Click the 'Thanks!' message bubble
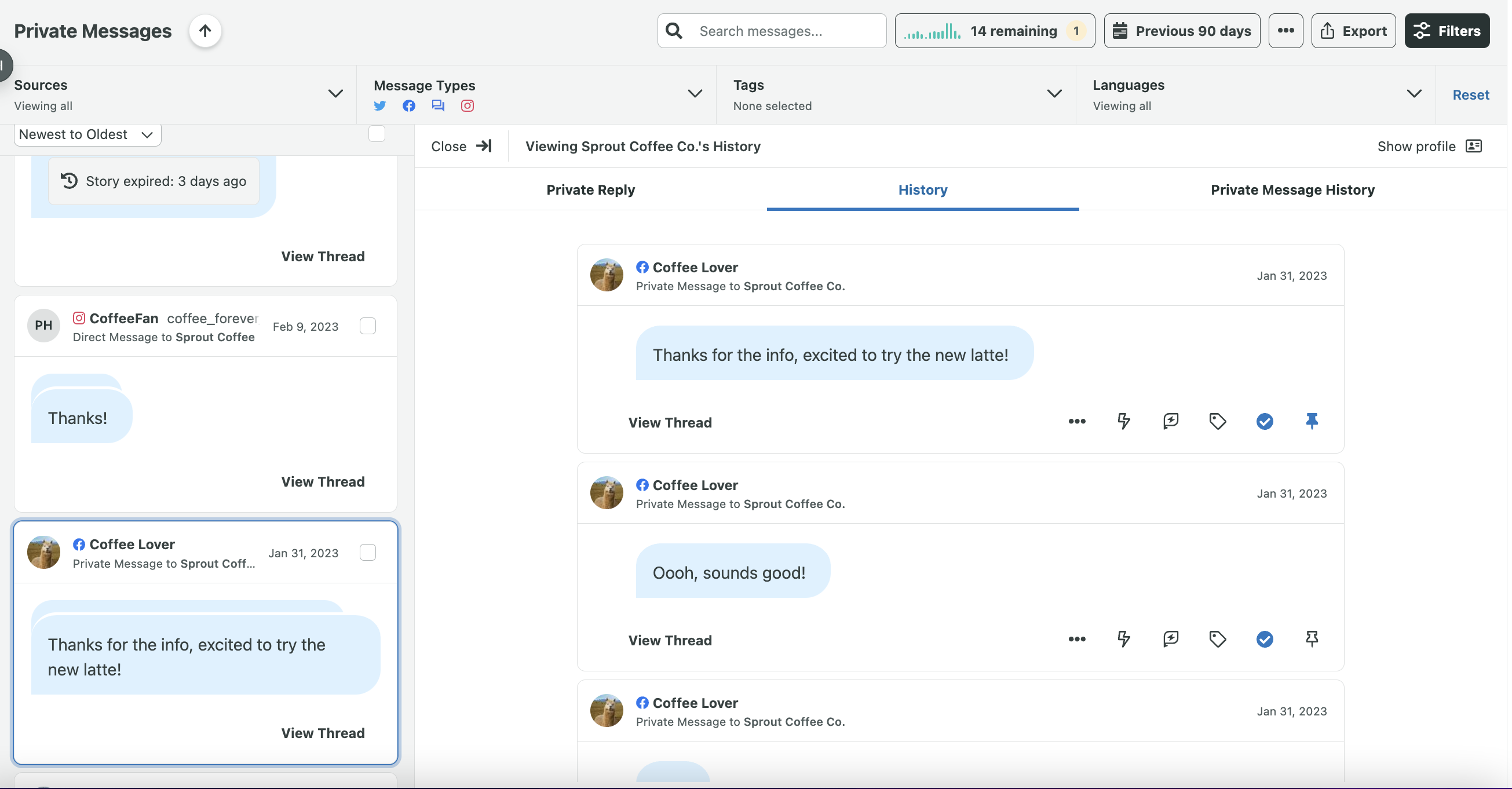The image size is (1512, 789). click(x=82, y=416)
